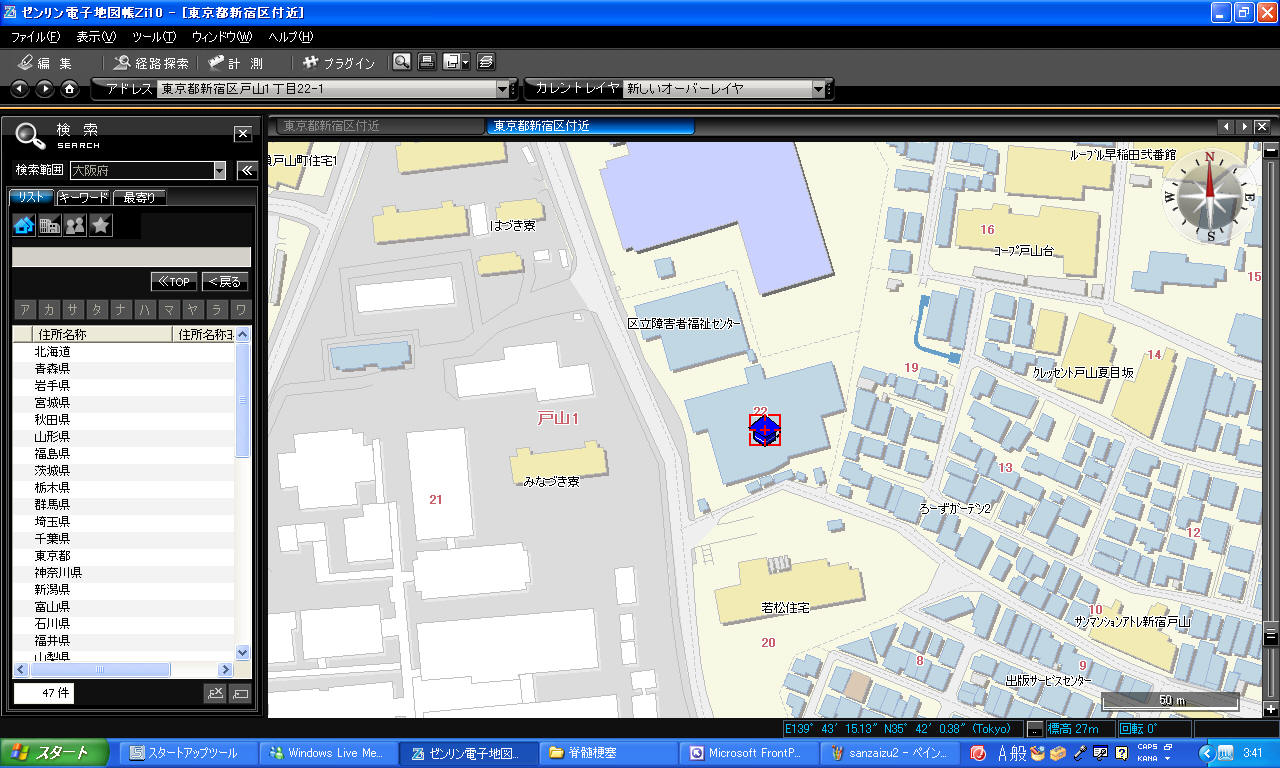
Task: Click the ワ kana filter button
Action: point(240,309)
